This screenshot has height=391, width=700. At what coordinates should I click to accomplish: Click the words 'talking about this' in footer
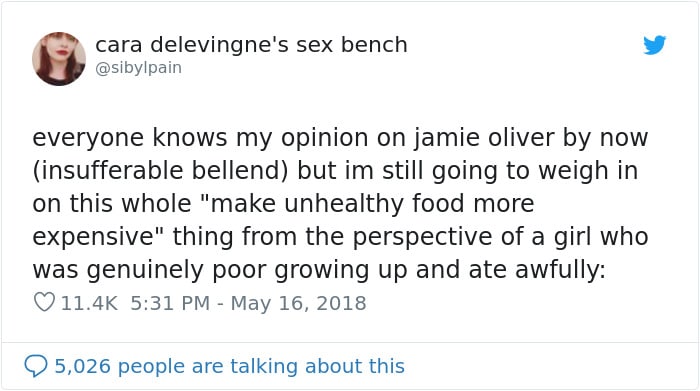(x=317, y=366)
